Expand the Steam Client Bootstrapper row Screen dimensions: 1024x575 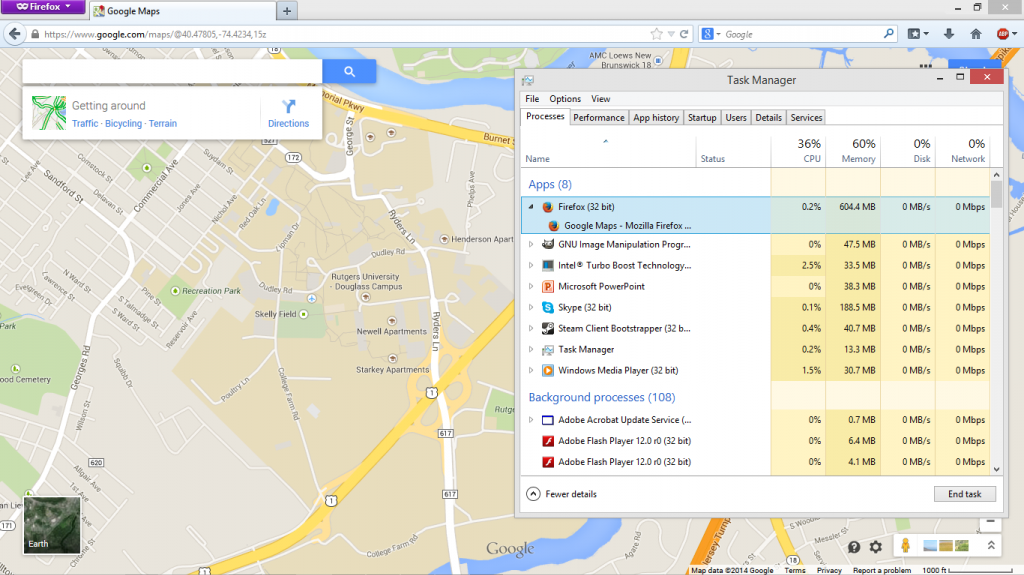pos(531,329)
